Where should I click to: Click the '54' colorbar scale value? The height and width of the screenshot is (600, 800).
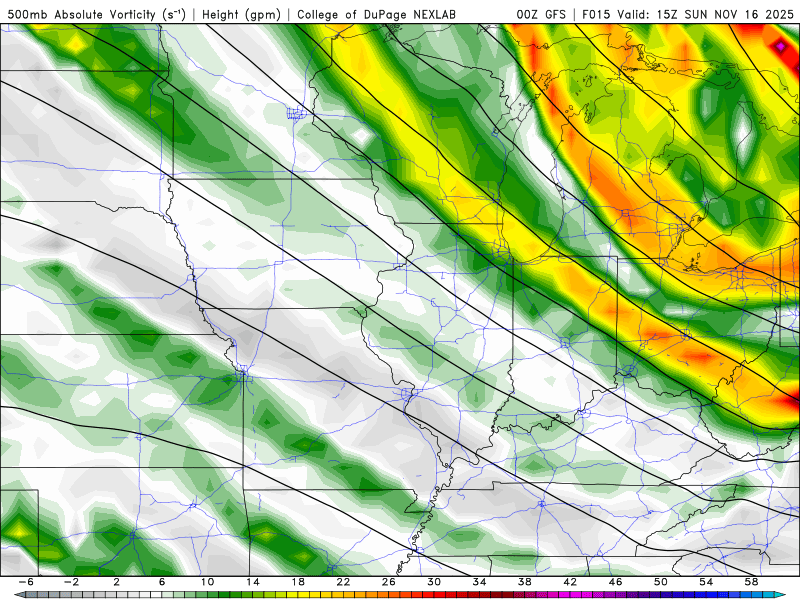coord(706,582)
